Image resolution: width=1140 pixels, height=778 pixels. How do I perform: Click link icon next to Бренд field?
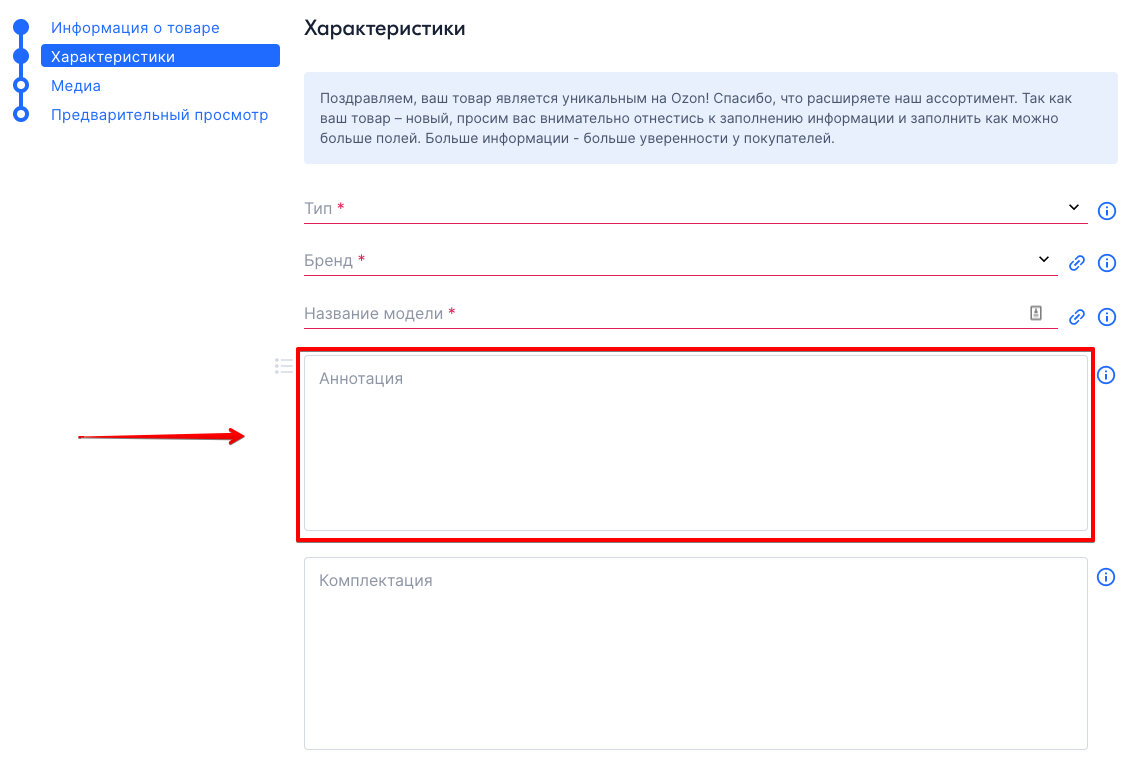pyautogui.click(x=1076, y=263)
